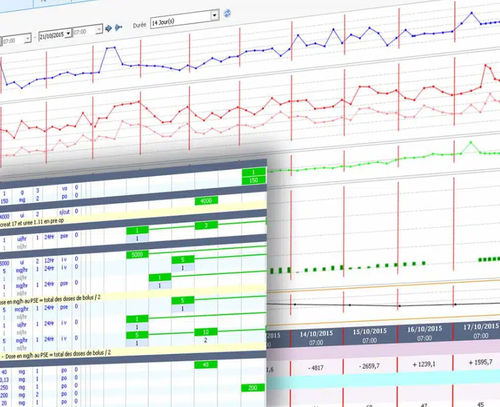Click the green 4000 dose cell

pos(206,201)
